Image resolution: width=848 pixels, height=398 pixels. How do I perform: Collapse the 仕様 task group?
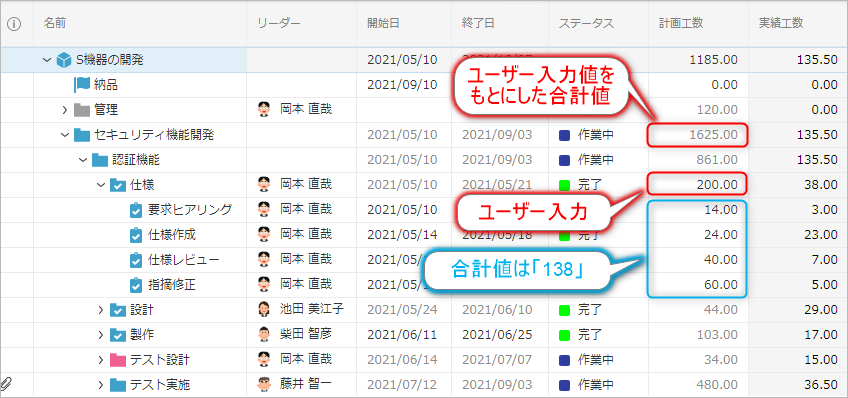(101, 184)
